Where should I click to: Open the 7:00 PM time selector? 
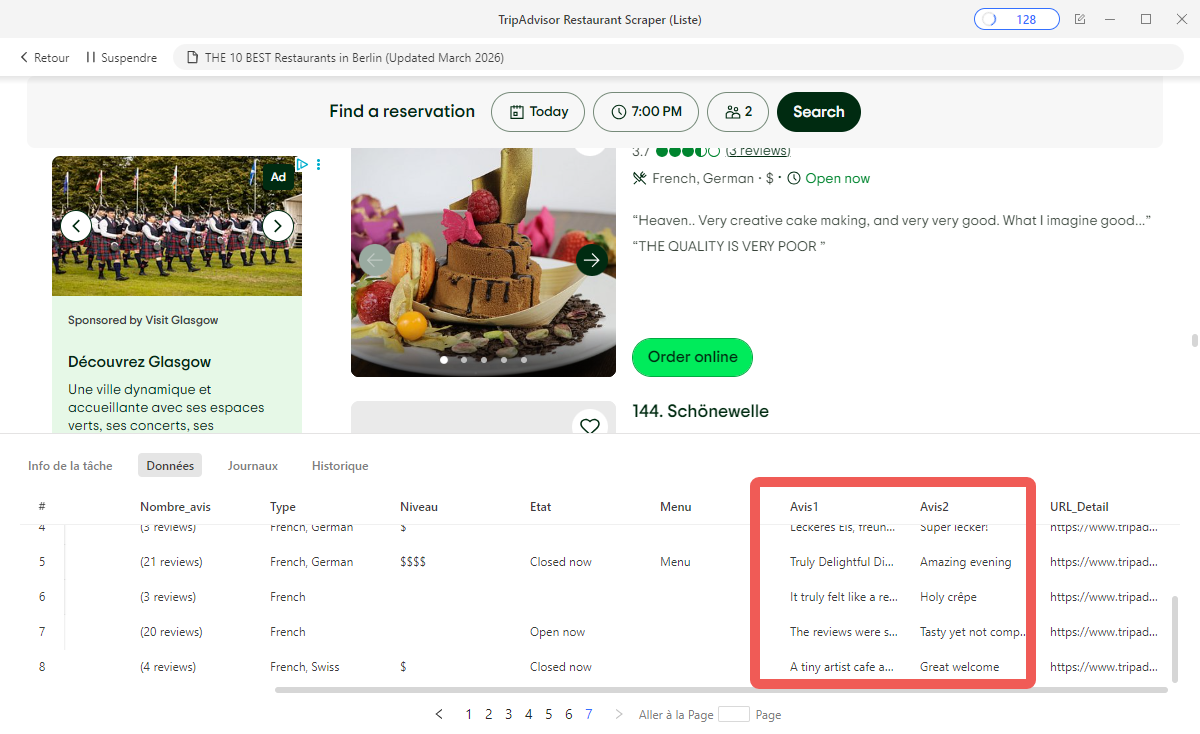click(645, 112)
